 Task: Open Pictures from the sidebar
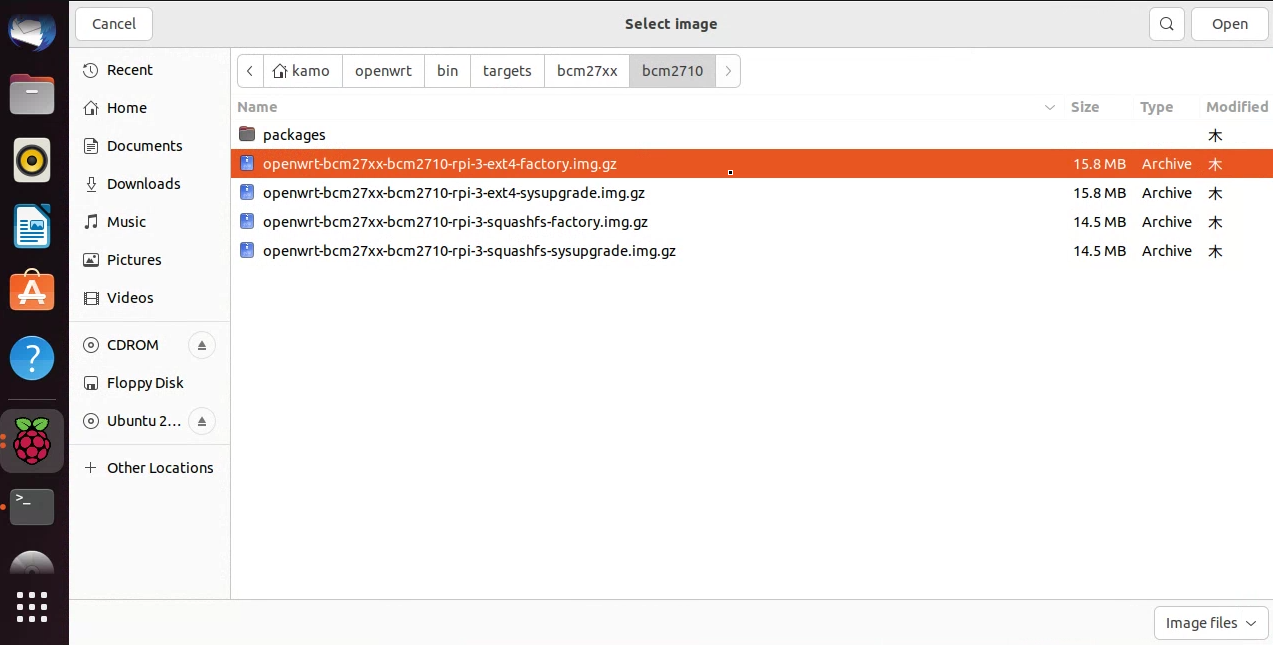pos(150,260)
